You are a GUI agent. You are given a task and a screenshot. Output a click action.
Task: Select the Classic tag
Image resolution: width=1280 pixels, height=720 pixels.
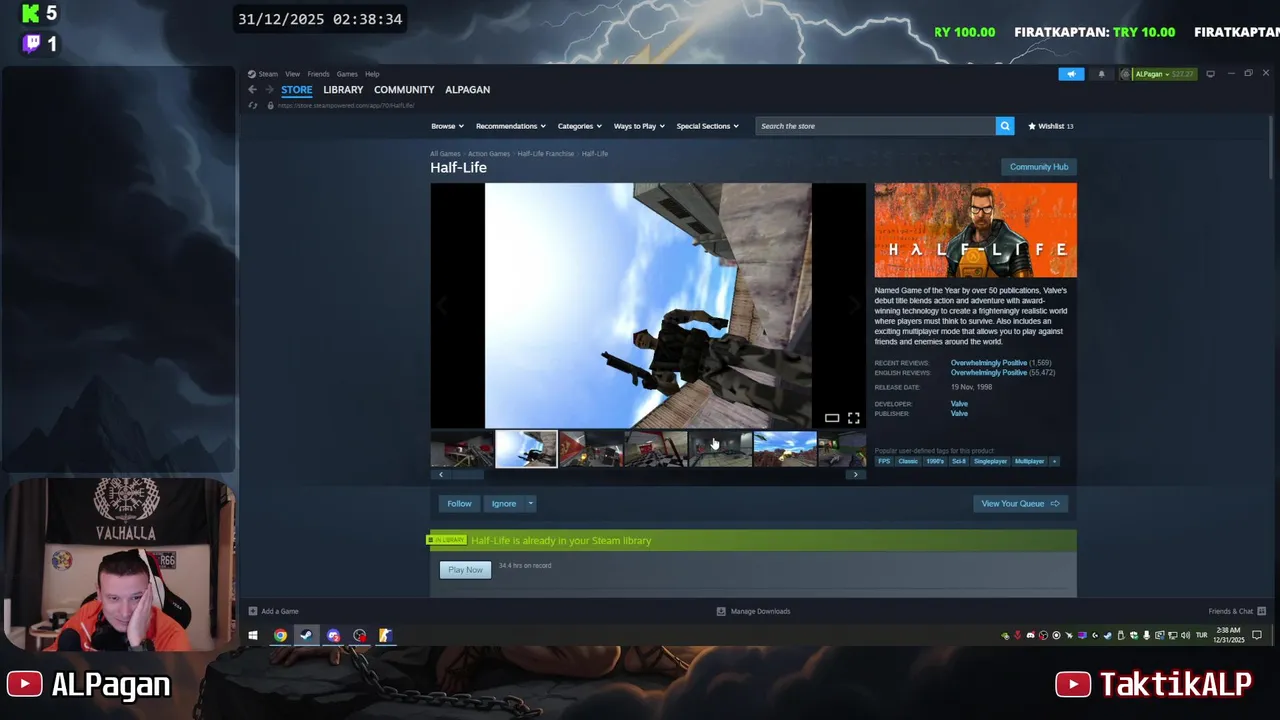coord(908,461)
